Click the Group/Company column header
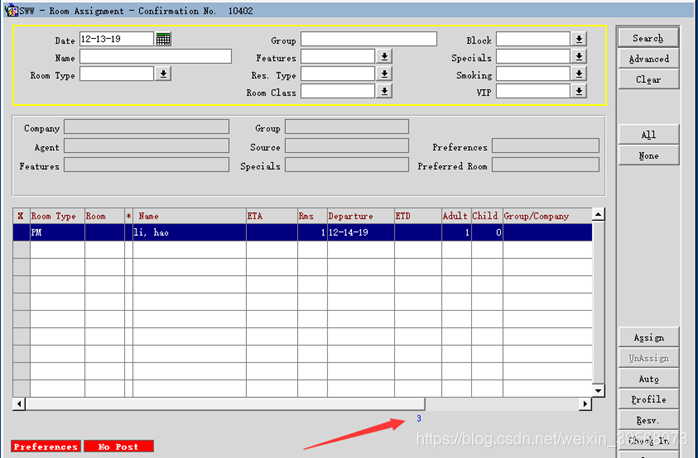This screenshot has height=458, width=698. [548, 216]
